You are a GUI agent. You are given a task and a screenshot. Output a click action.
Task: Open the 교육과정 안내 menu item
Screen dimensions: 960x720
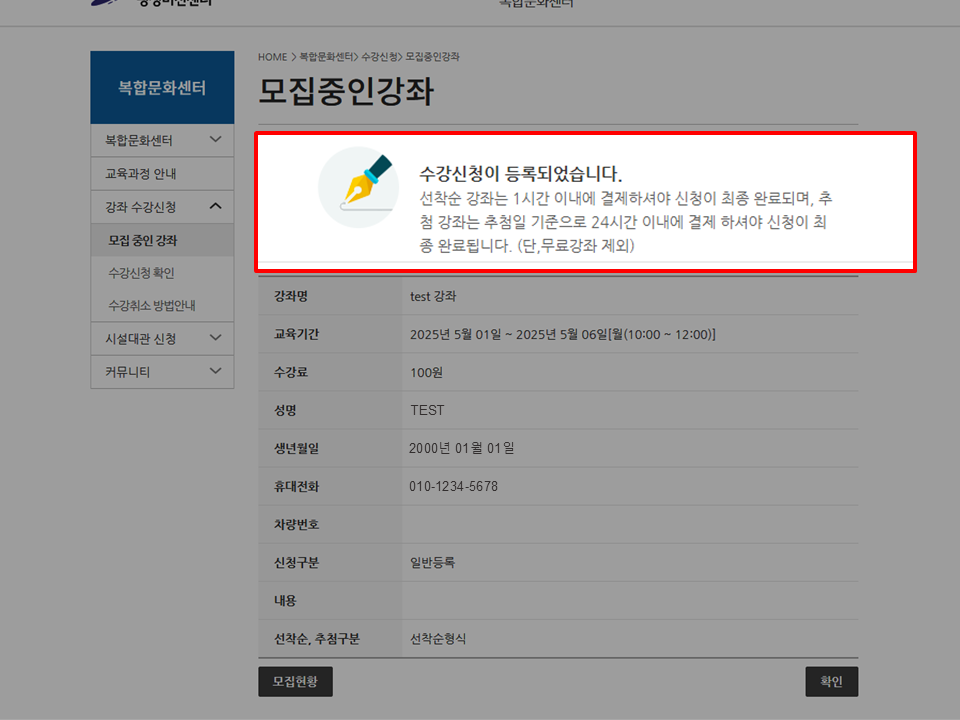(162, 173)
